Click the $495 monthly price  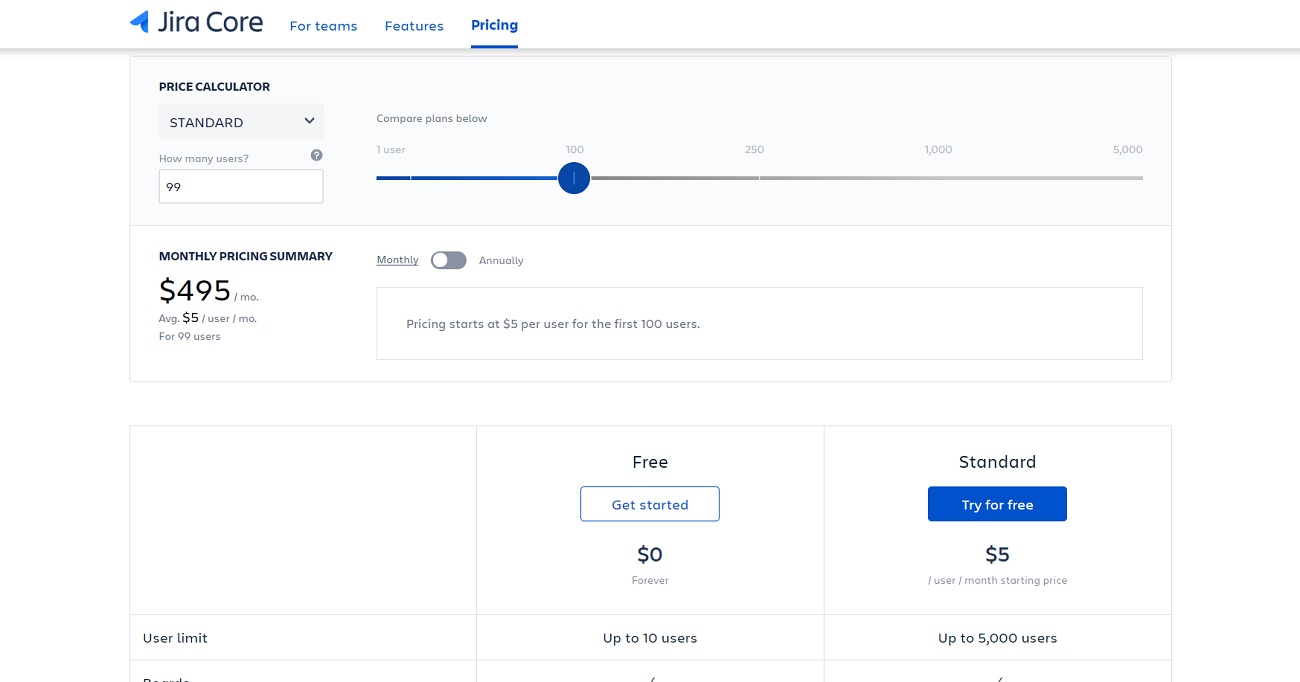point(195,290)
